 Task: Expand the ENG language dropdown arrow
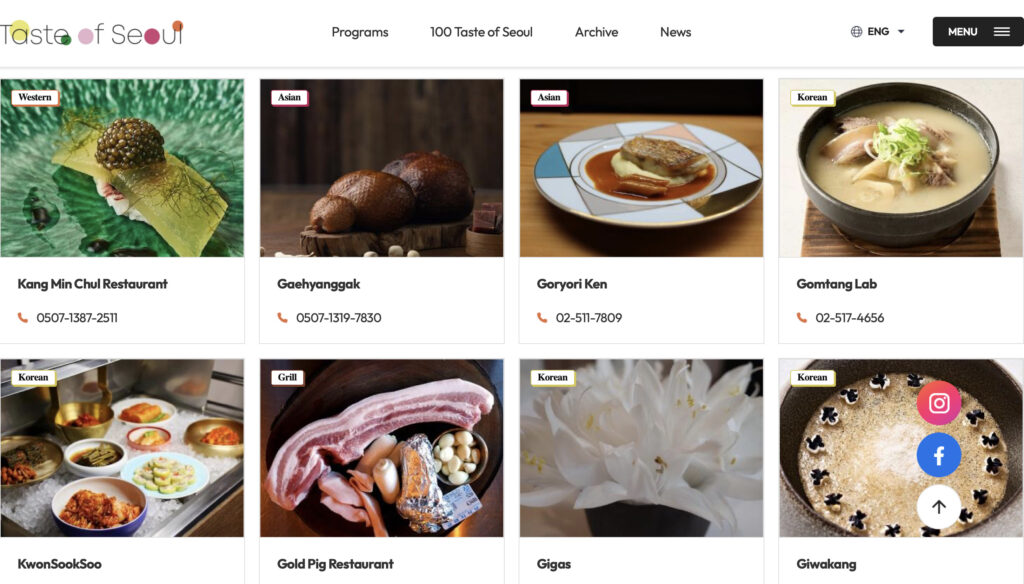point(901,31)
